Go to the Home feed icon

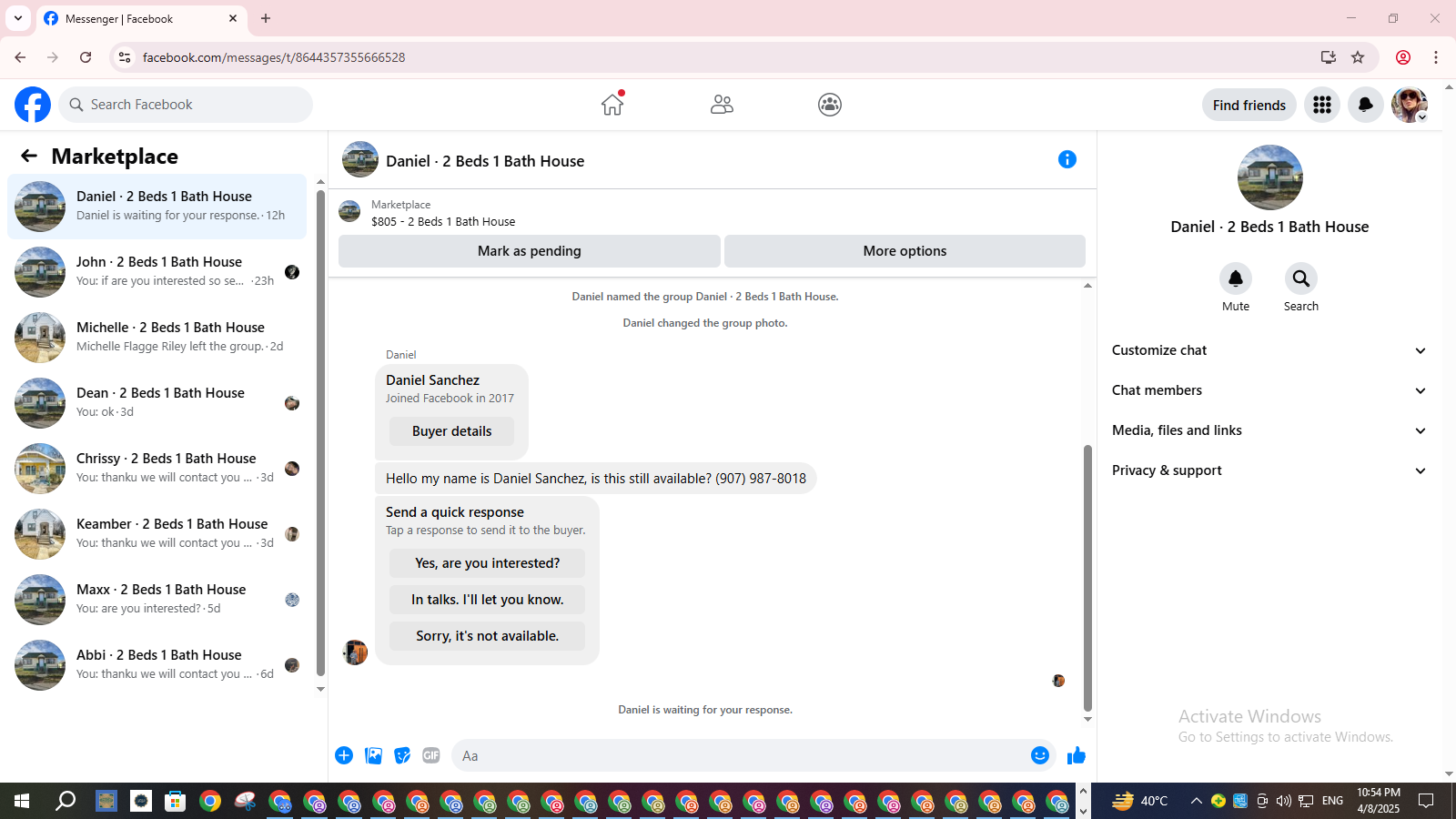click(x=612, y=105)
